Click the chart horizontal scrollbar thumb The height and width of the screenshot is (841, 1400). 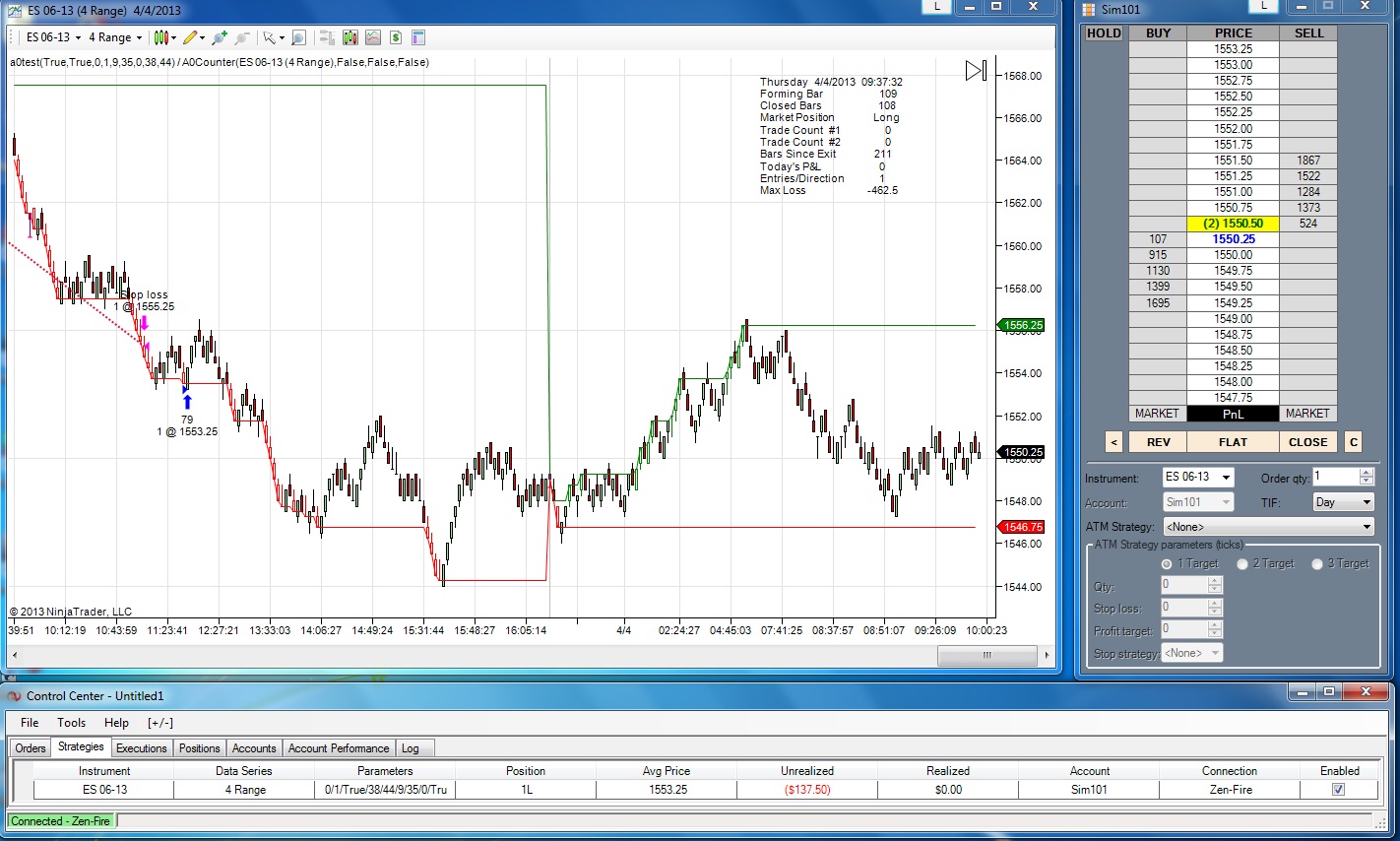pyautogui.click(x=986, y=655)
